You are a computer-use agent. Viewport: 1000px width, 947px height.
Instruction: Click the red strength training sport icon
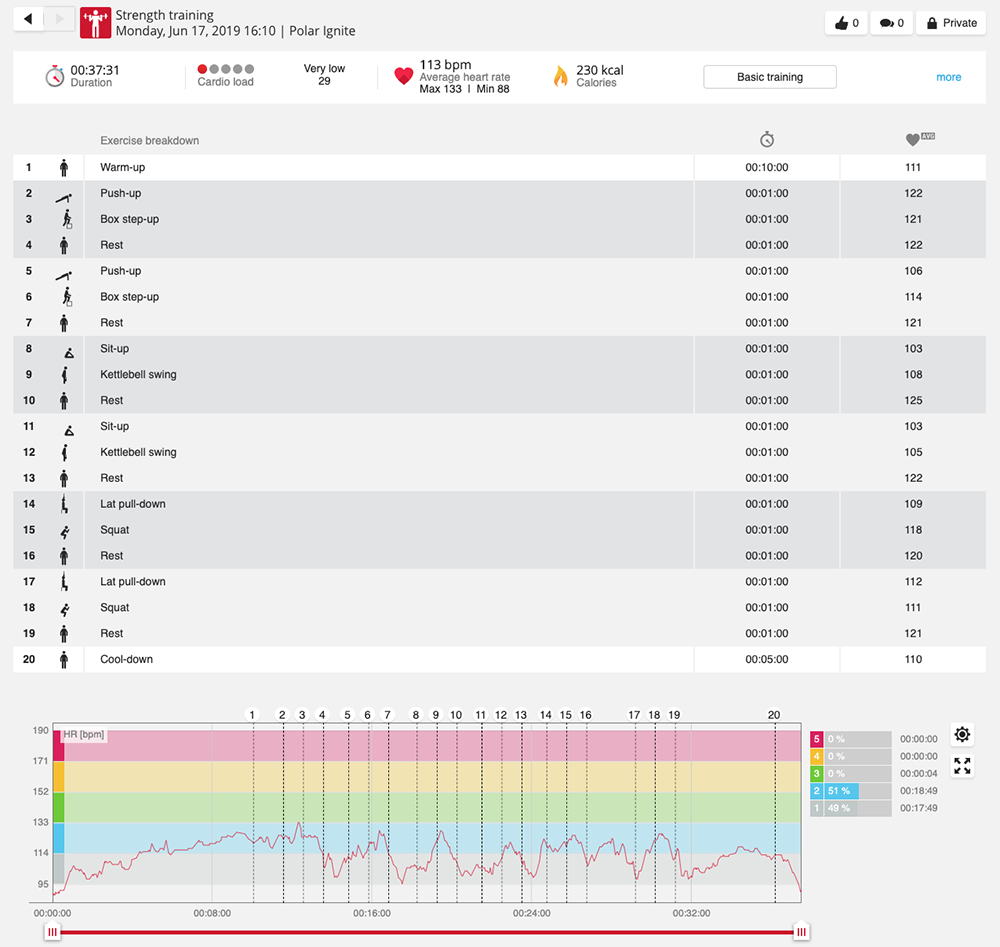point(95,22)
